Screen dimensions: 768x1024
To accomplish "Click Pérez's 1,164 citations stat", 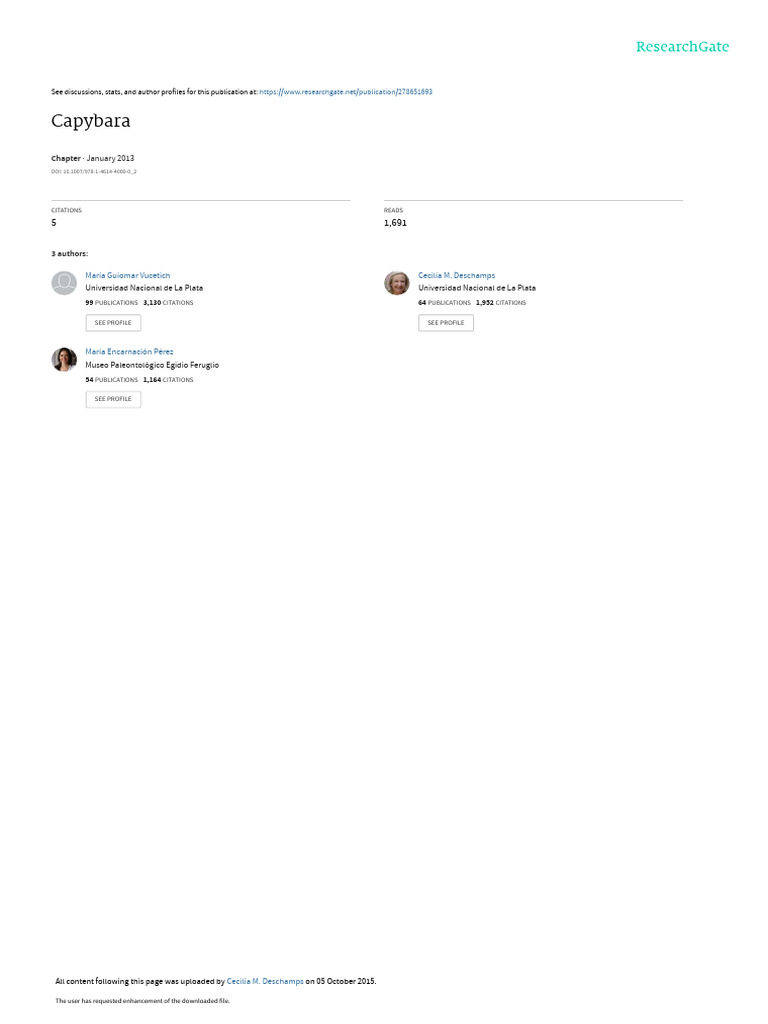I will tap(168, 379).
